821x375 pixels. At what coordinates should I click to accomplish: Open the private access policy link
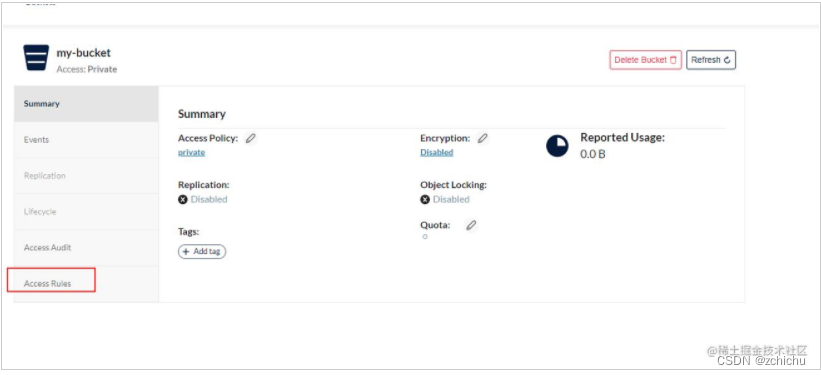(x=192, y=152)
